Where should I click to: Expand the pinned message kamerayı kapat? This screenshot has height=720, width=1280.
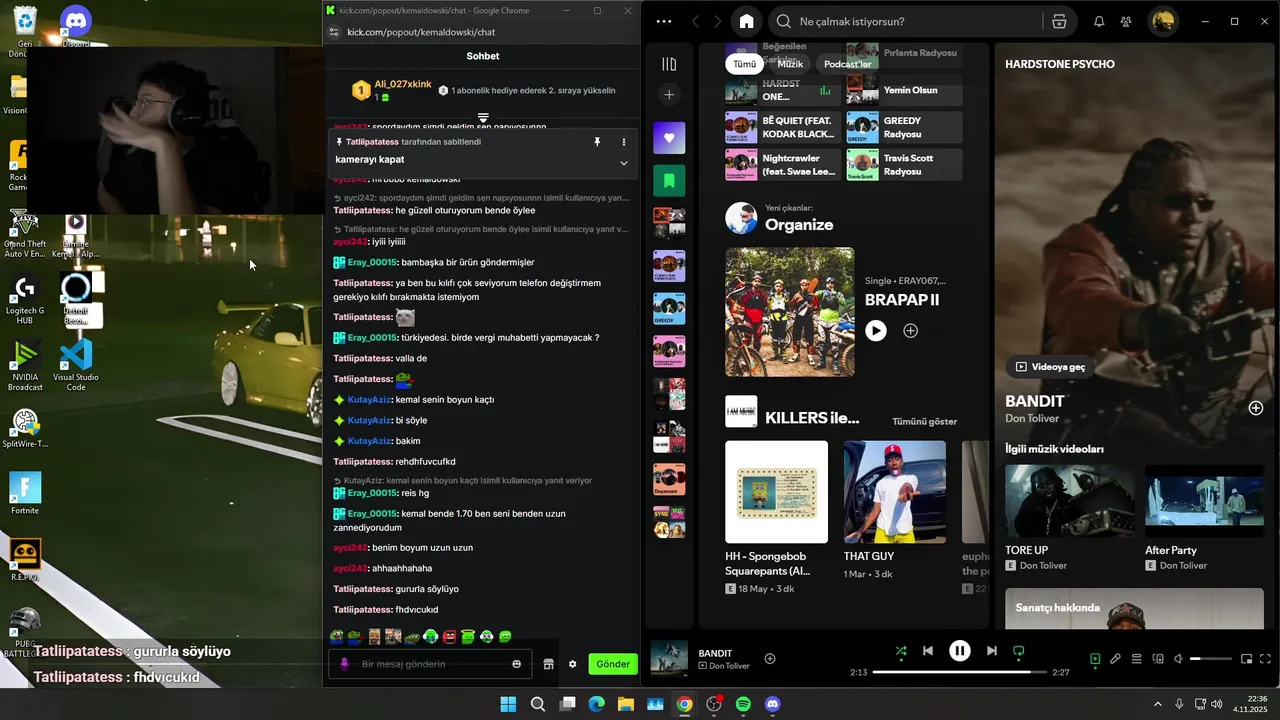pos(623,163)
